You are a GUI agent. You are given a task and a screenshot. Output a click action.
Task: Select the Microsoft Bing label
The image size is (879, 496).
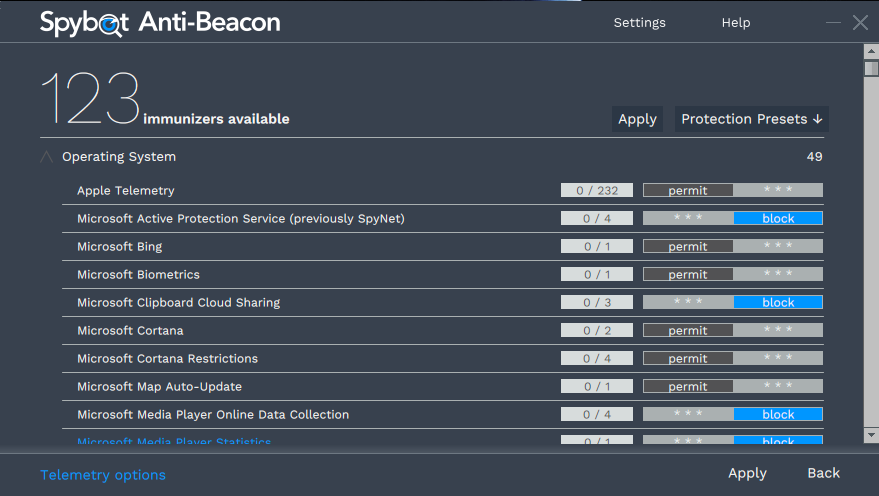click(119, 247)
